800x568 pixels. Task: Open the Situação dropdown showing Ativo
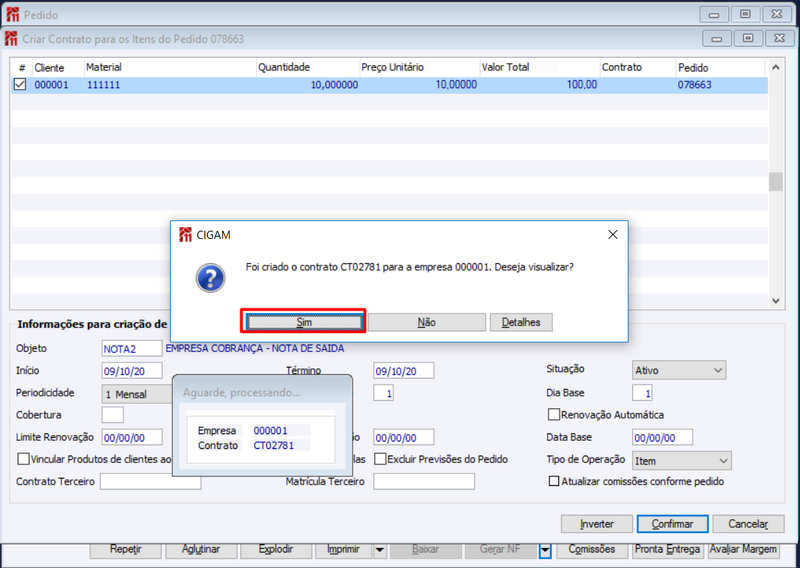click(679, 371)
